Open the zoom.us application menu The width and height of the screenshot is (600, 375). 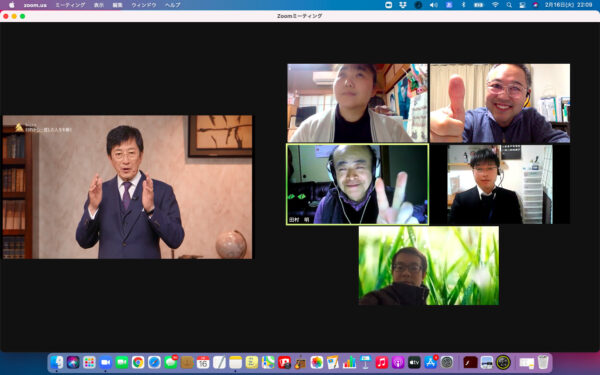coord(35,5)
